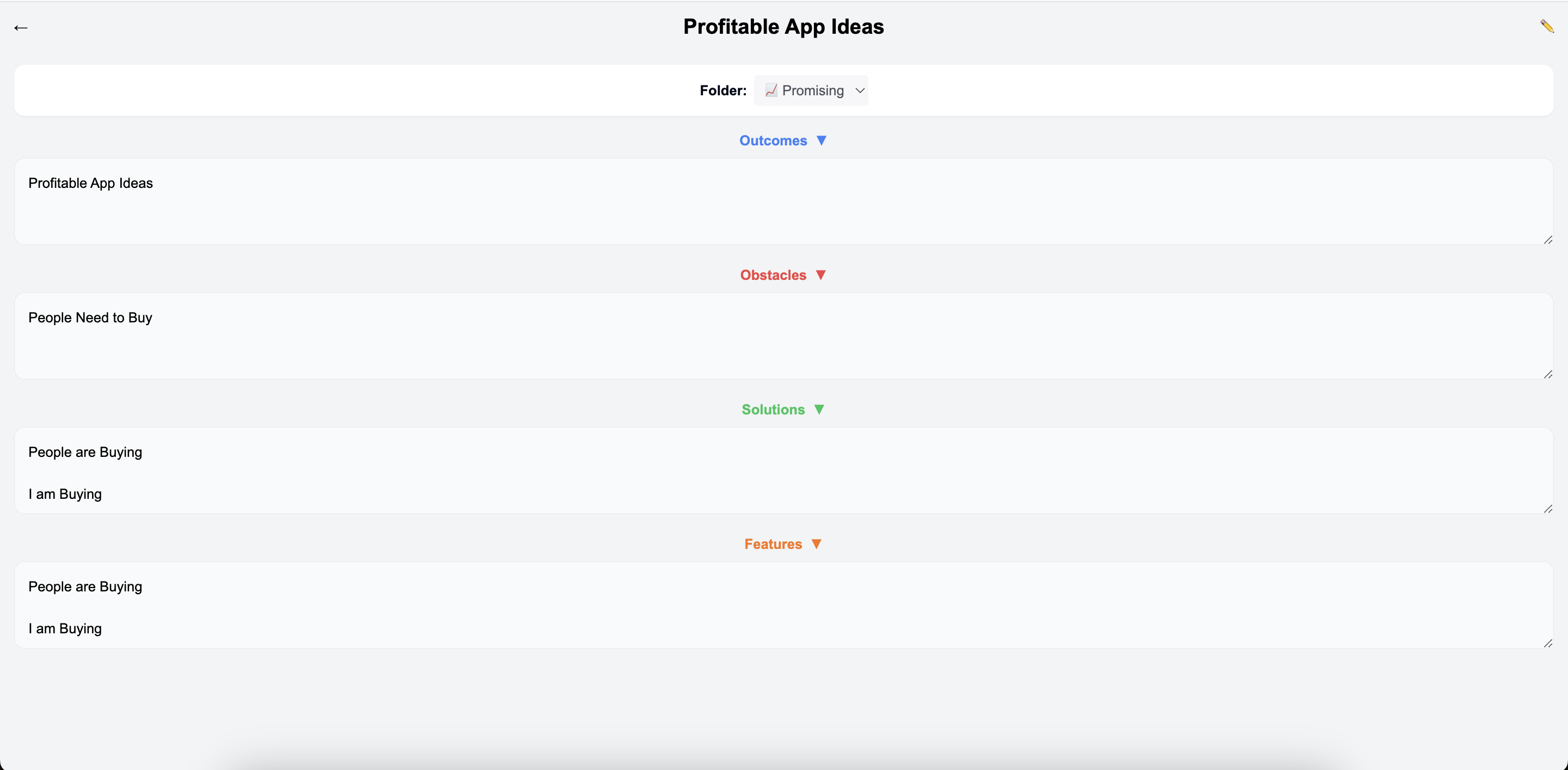The image size is (1568, 770).
Task: Click the back arrow to return
Action: (x=21, y=27)
